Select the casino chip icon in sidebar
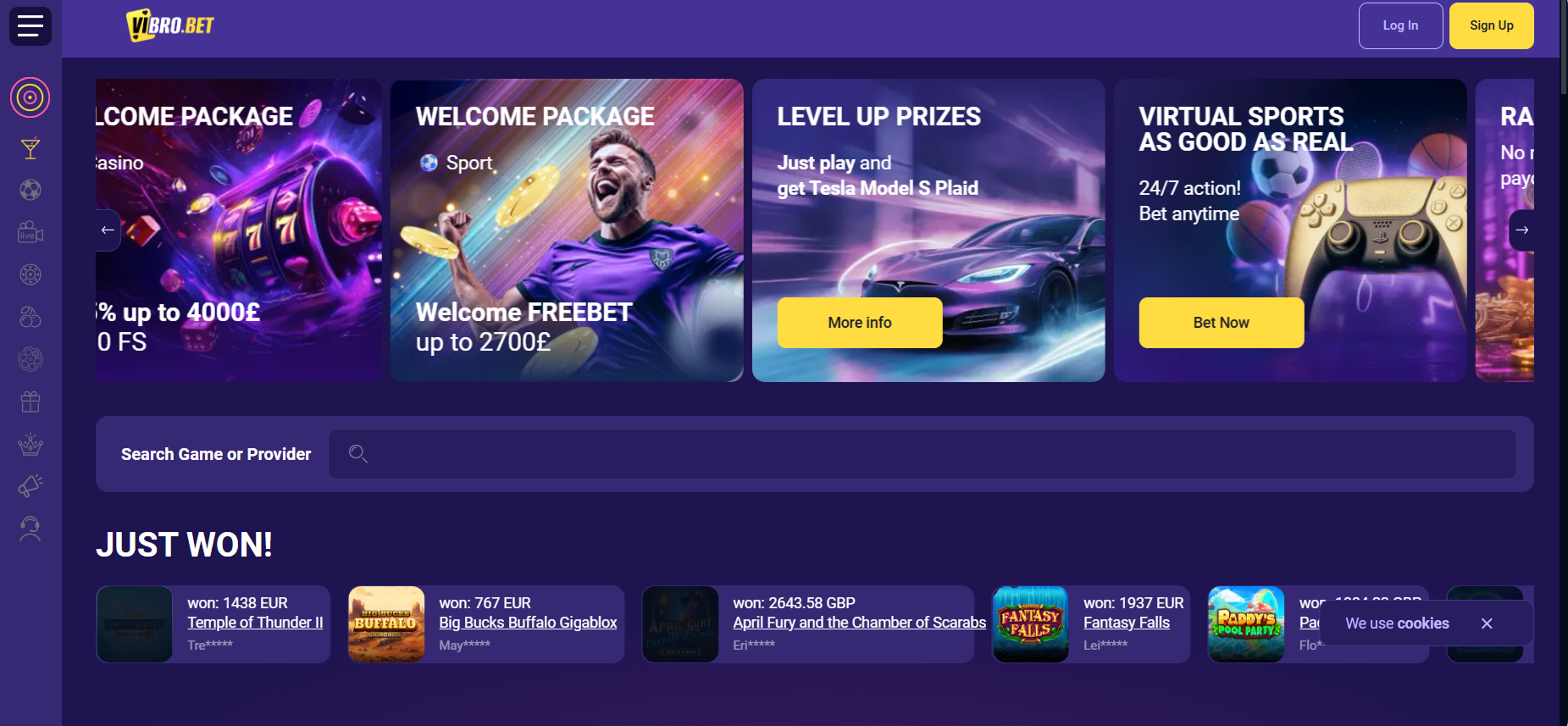The width and height of the screenshot is (1568, 726). [x=30, y=274]
